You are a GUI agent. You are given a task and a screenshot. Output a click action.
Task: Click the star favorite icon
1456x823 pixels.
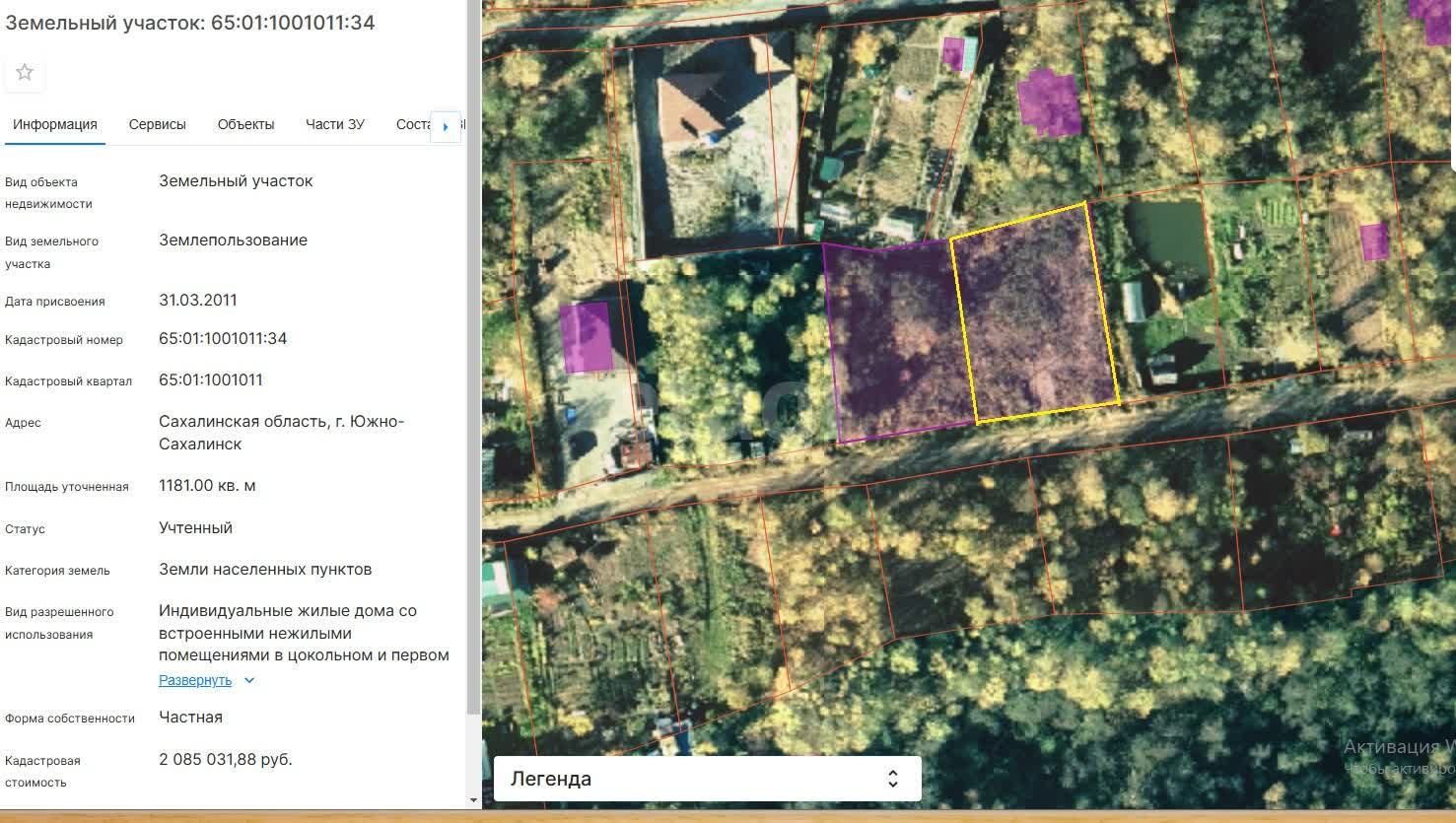pyautogui.click(x=25, y=72)
